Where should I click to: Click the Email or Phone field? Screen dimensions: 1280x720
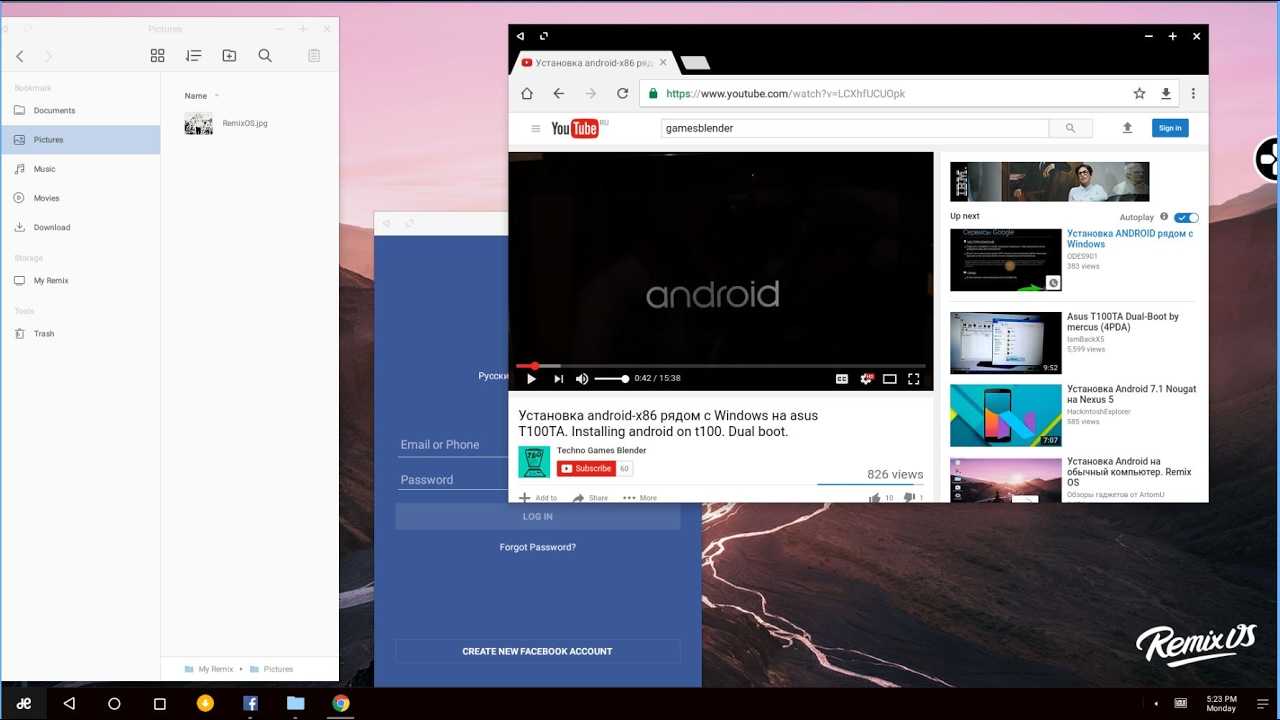click(453, 445)
